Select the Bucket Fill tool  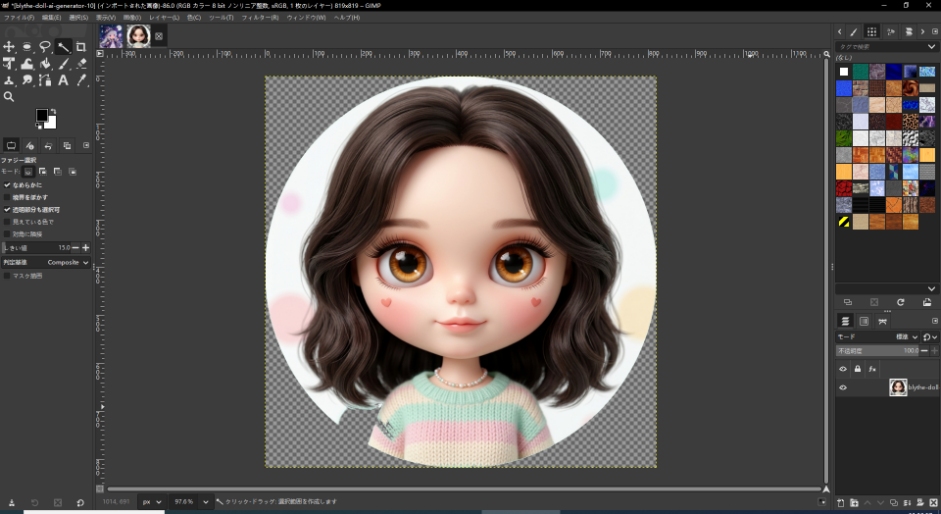[45, 64]
